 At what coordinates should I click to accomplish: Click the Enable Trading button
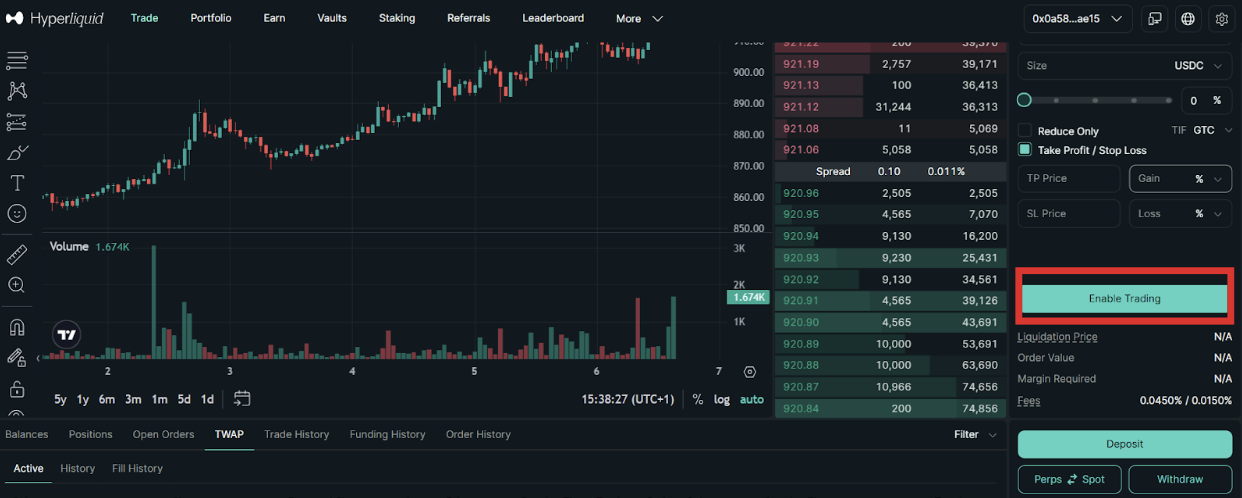[1124, 298]
